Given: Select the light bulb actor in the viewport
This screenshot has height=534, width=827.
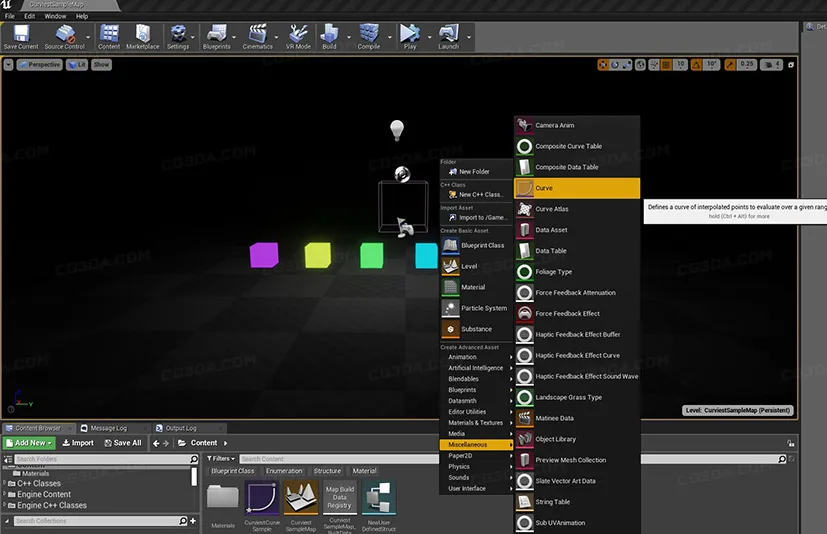Looking at the screenshot, I should click(x=397, y=130).
